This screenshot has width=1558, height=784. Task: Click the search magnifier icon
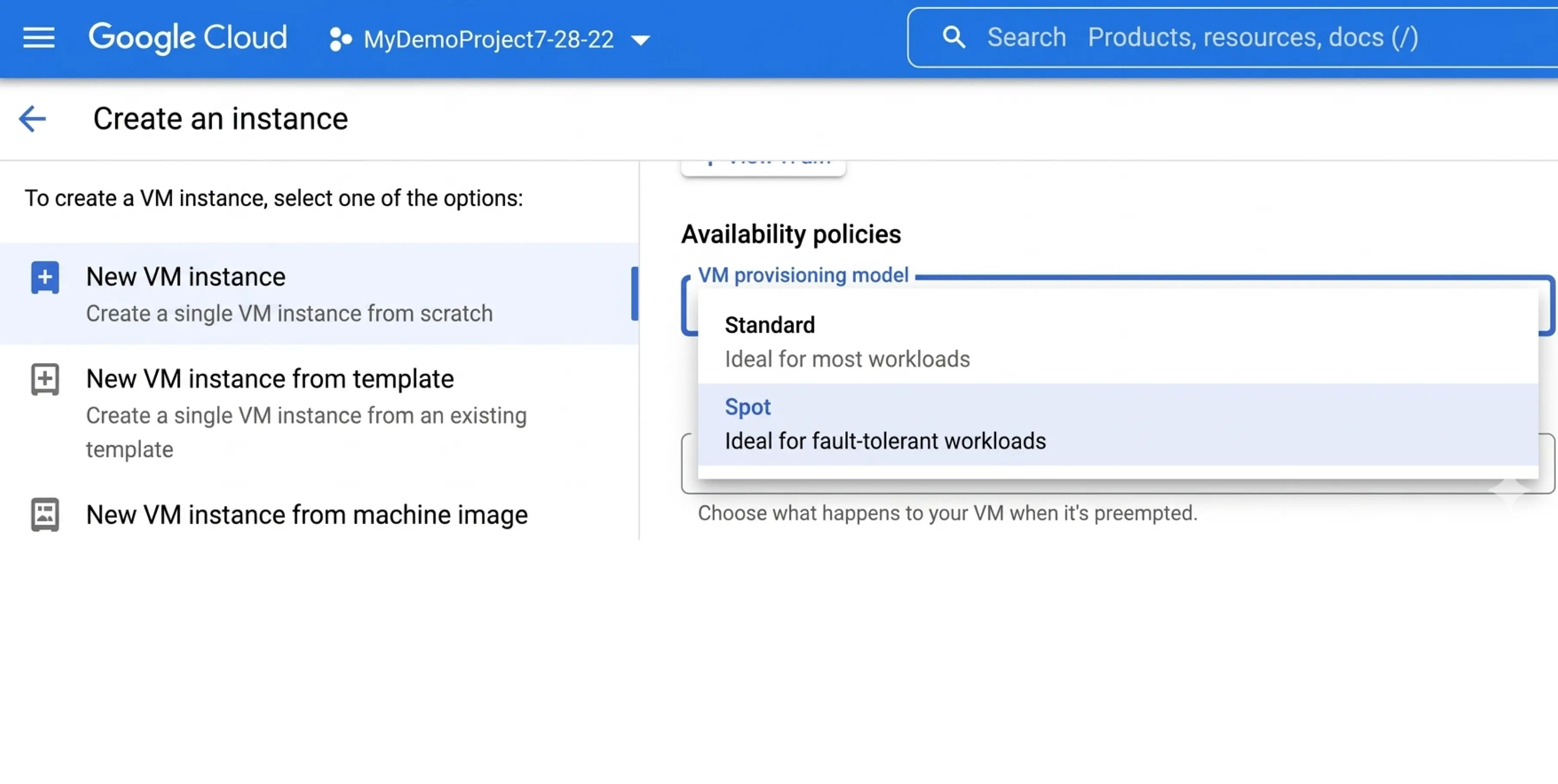(x=954, y=37)
